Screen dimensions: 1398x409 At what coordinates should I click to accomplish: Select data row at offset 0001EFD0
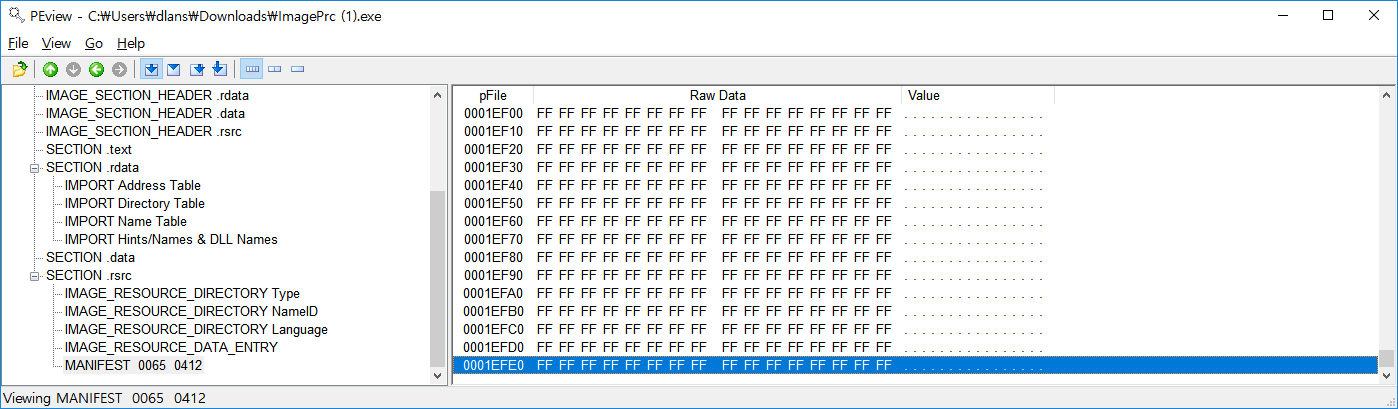point(915,347)
